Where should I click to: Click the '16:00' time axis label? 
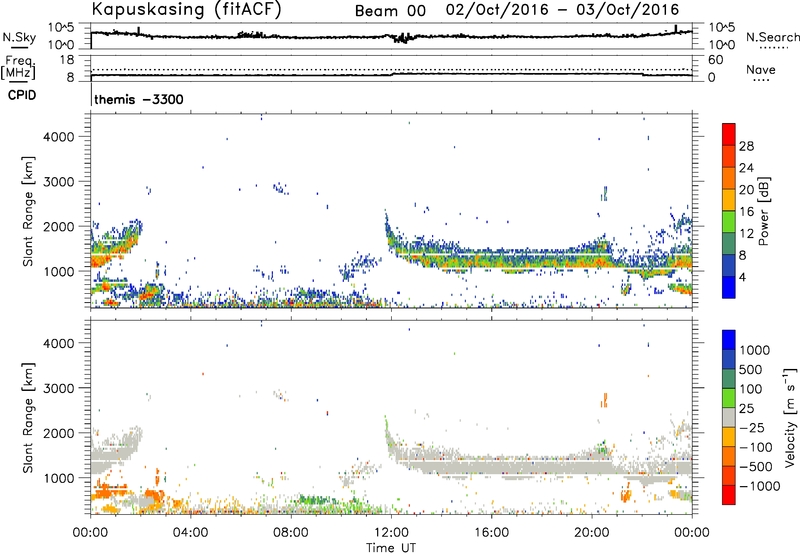(491, 533)
